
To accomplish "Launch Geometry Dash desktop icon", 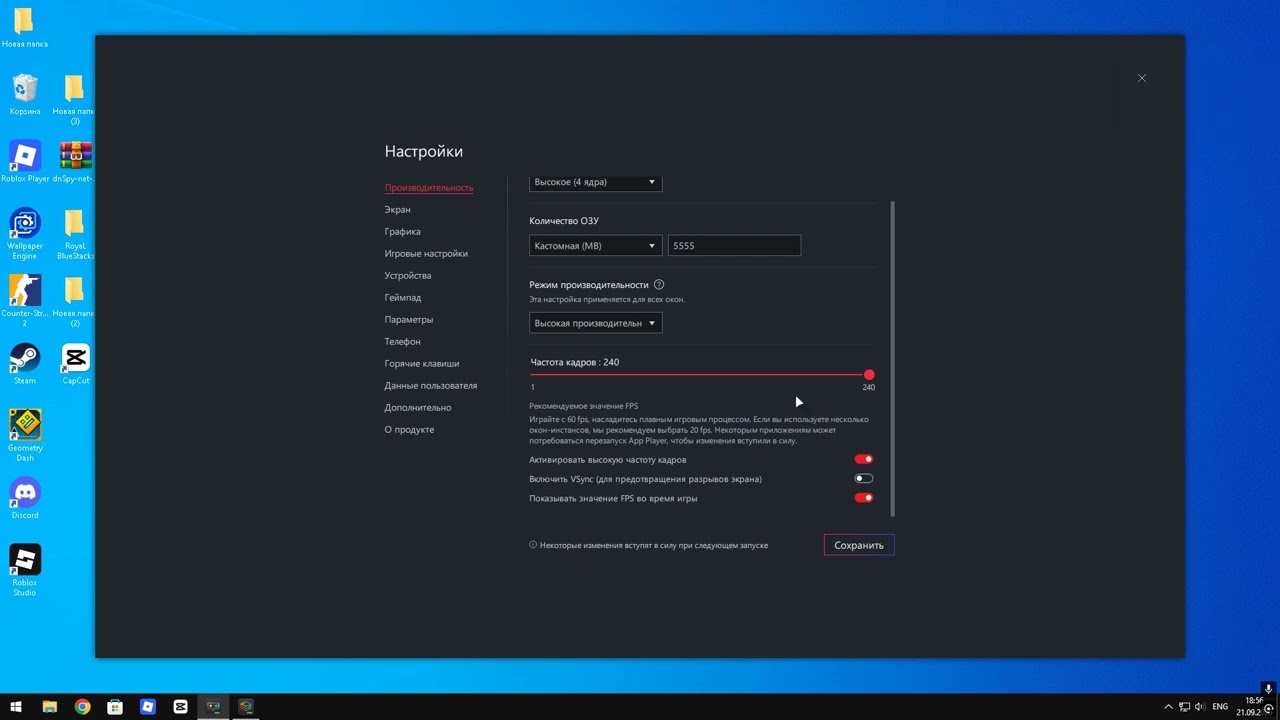I will point(25,435).
